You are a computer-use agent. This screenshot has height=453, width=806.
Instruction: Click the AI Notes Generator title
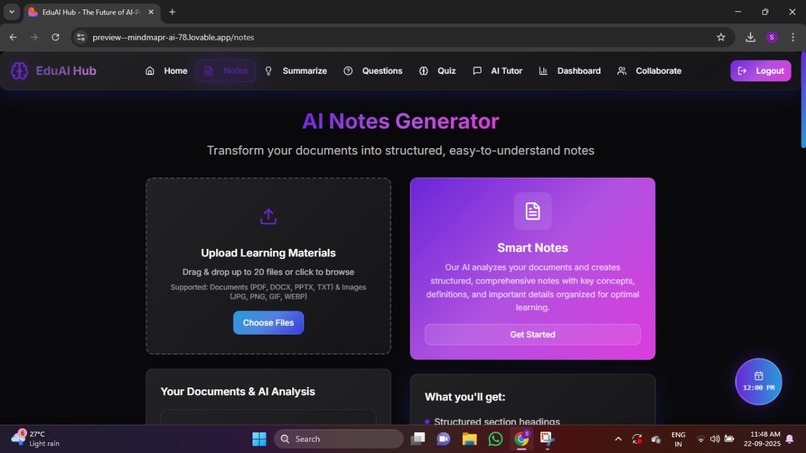coord(400,121)
